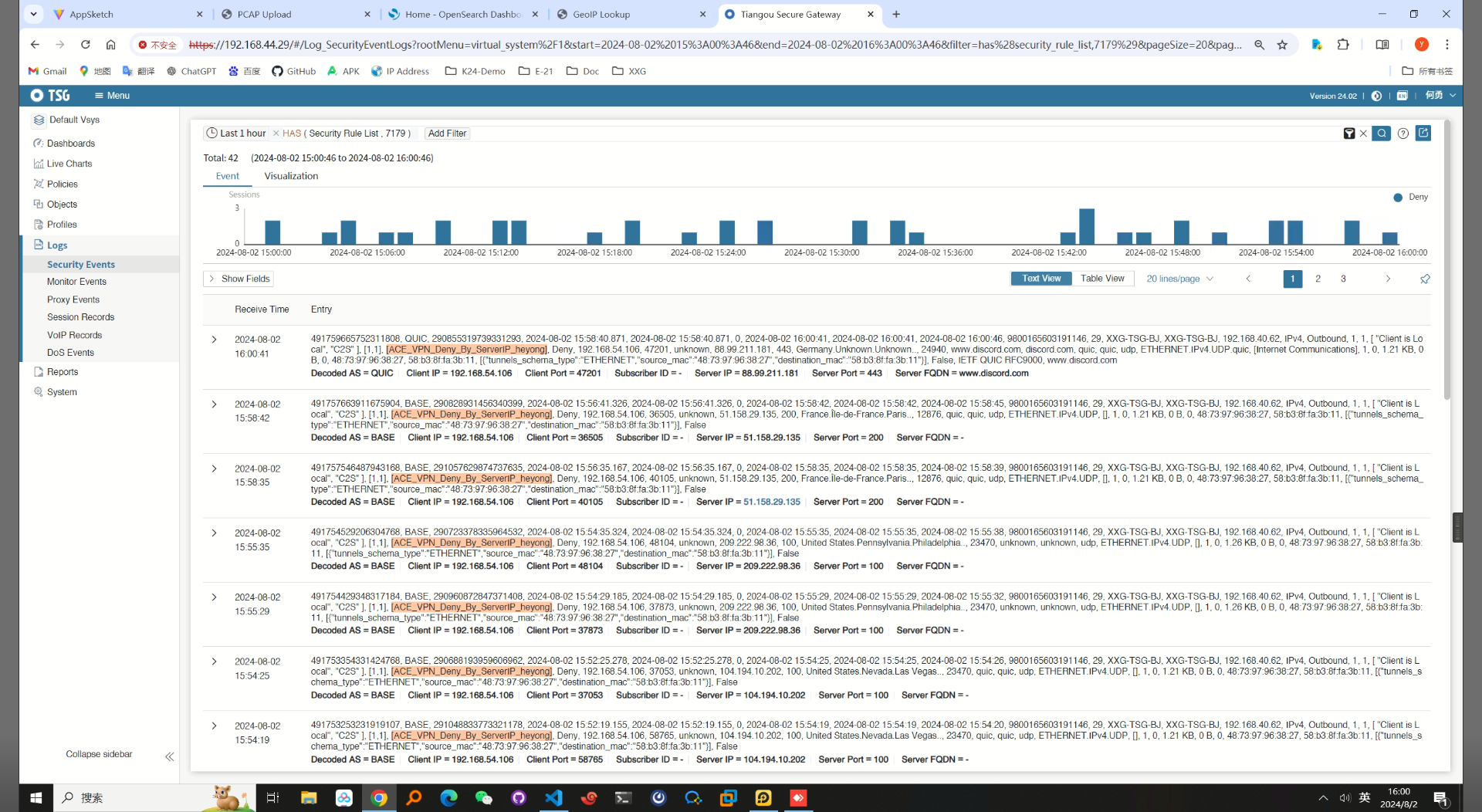Click the export logs icon
Viewport: 1482px width, 812px height.
(x=1423, y=134)
